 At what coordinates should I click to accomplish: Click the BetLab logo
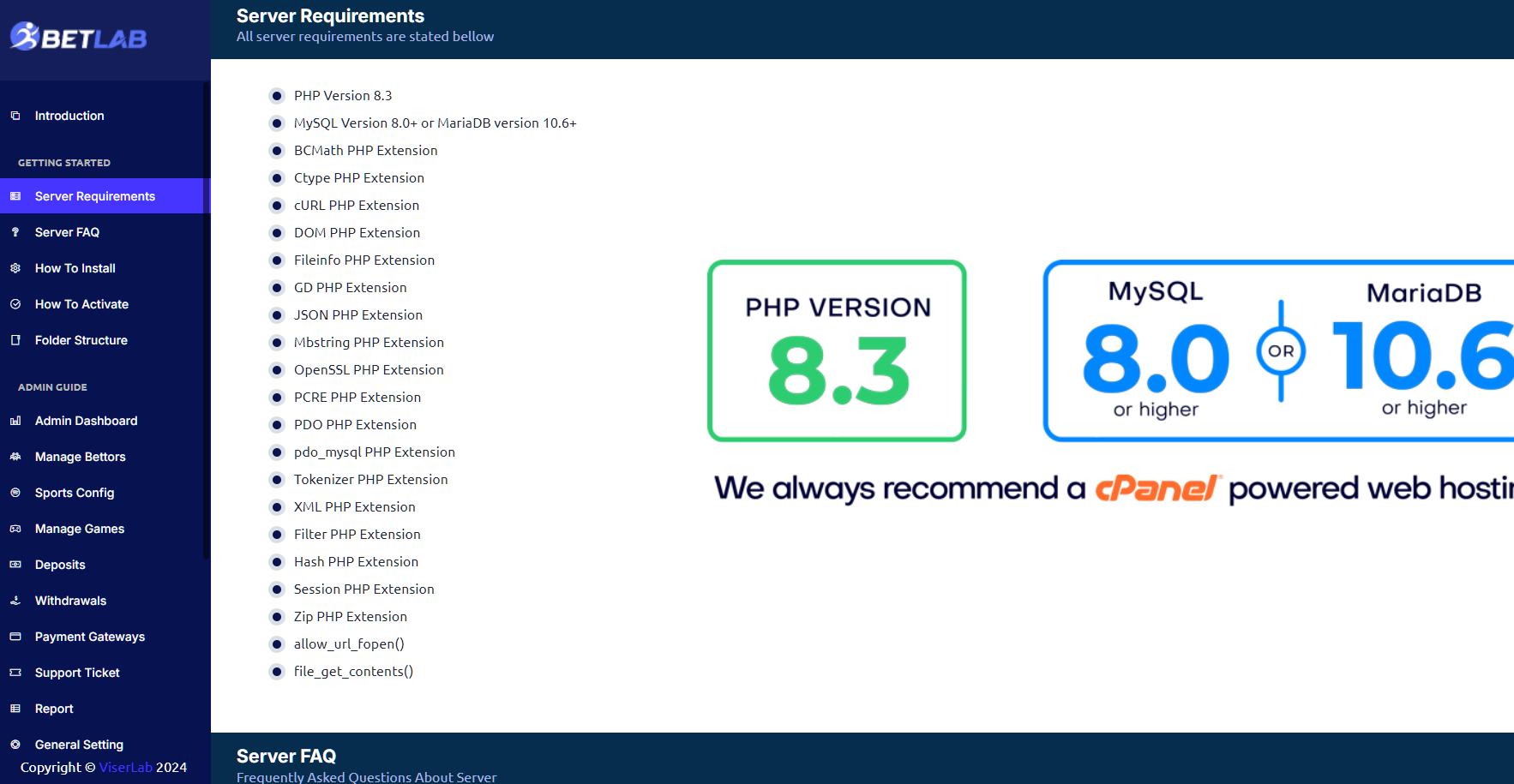pos(79,37)
